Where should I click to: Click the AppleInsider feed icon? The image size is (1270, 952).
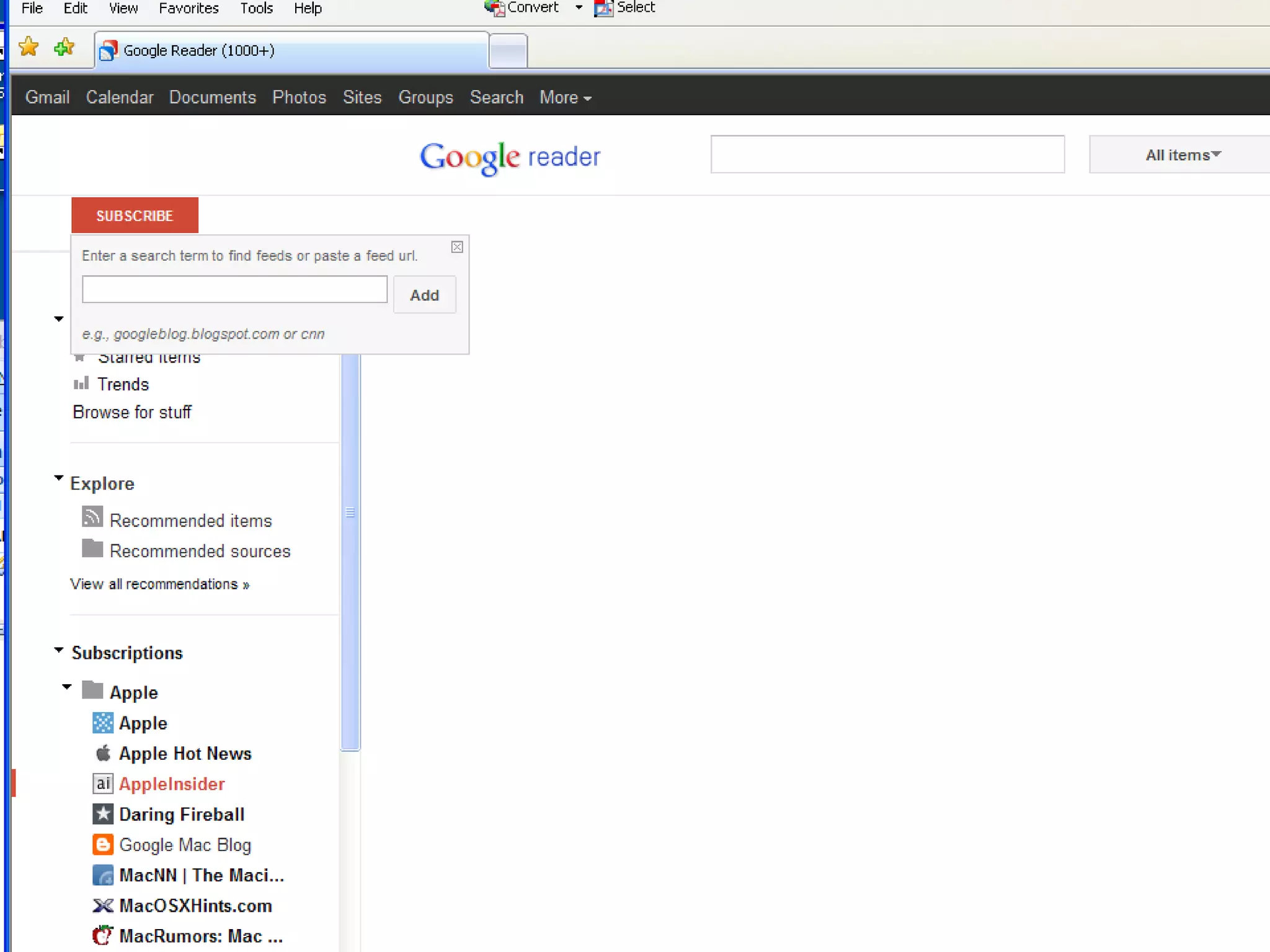point(103,783)
